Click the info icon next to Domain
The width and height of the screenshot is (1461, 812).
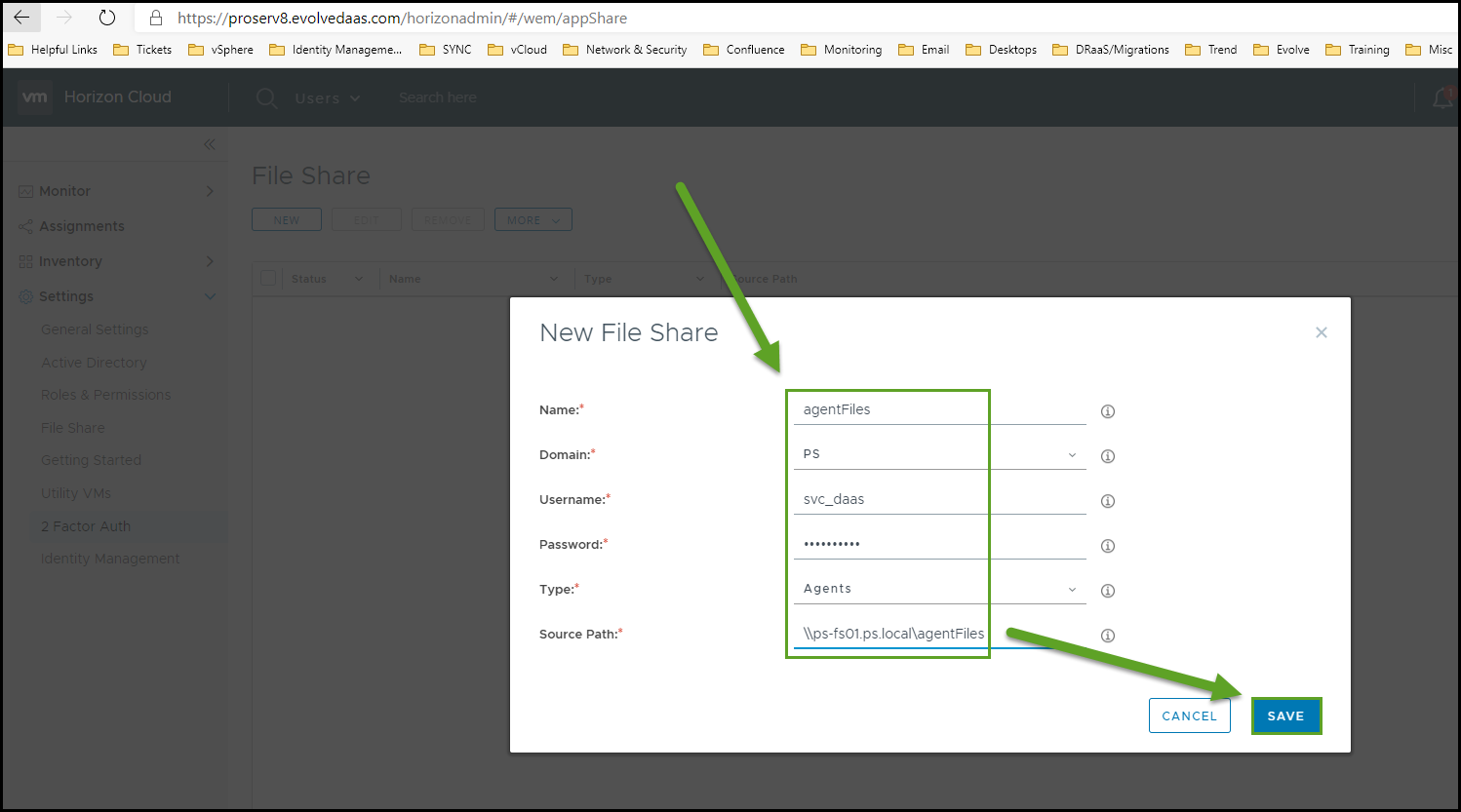click(1107, 456)
